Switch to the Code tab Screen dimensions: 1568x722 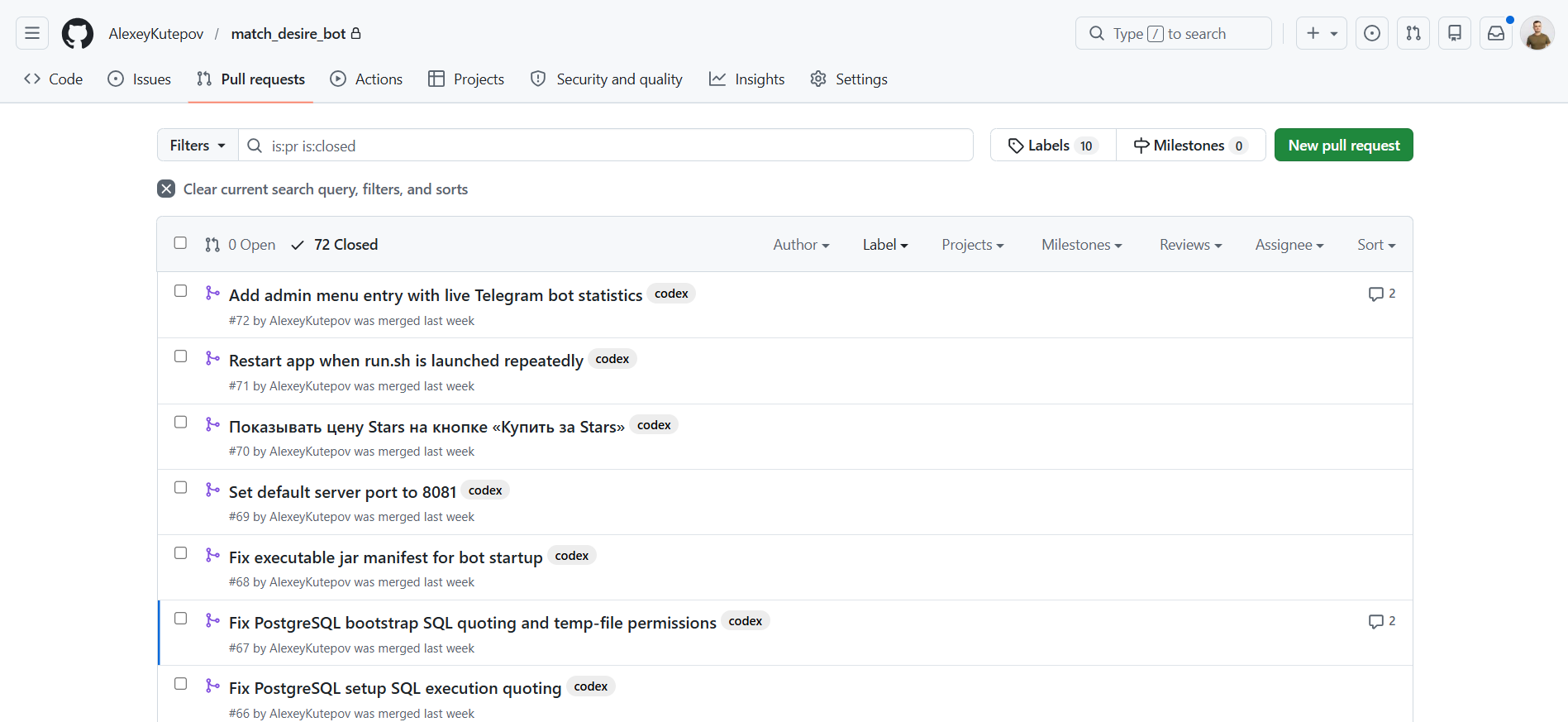coord(54,79)
